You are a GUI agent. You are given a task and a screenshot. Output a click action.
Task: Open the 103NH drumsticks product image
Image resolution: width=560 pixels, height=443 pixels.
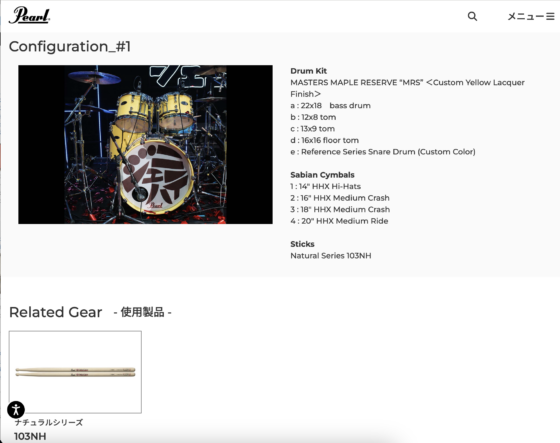pos(75,372)
